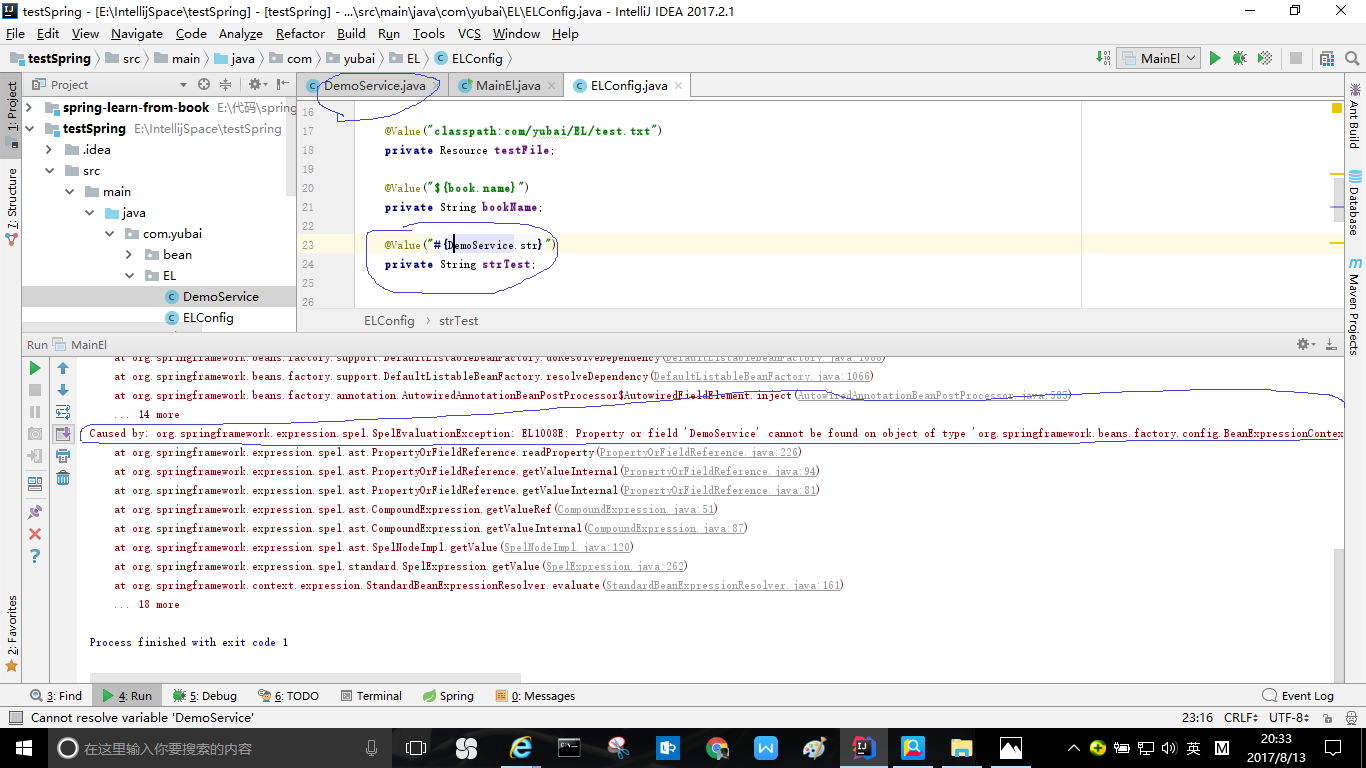Expand the bean package
The image size is (1366, 768).
(x=129, y=255)
